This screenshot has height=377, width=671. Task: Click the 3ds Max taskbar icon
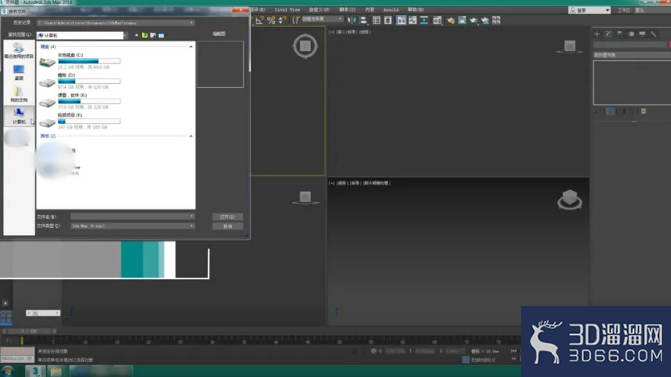coord(36,371)
